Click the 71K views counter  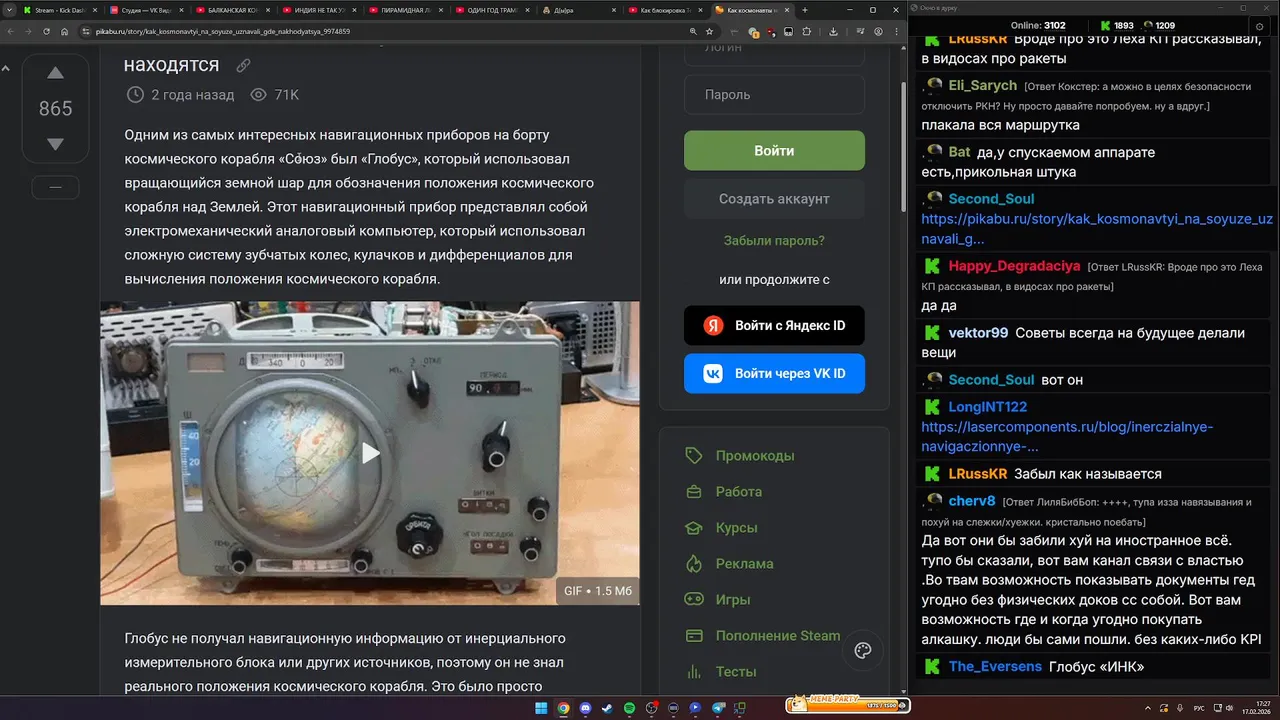tap(275, 95)
